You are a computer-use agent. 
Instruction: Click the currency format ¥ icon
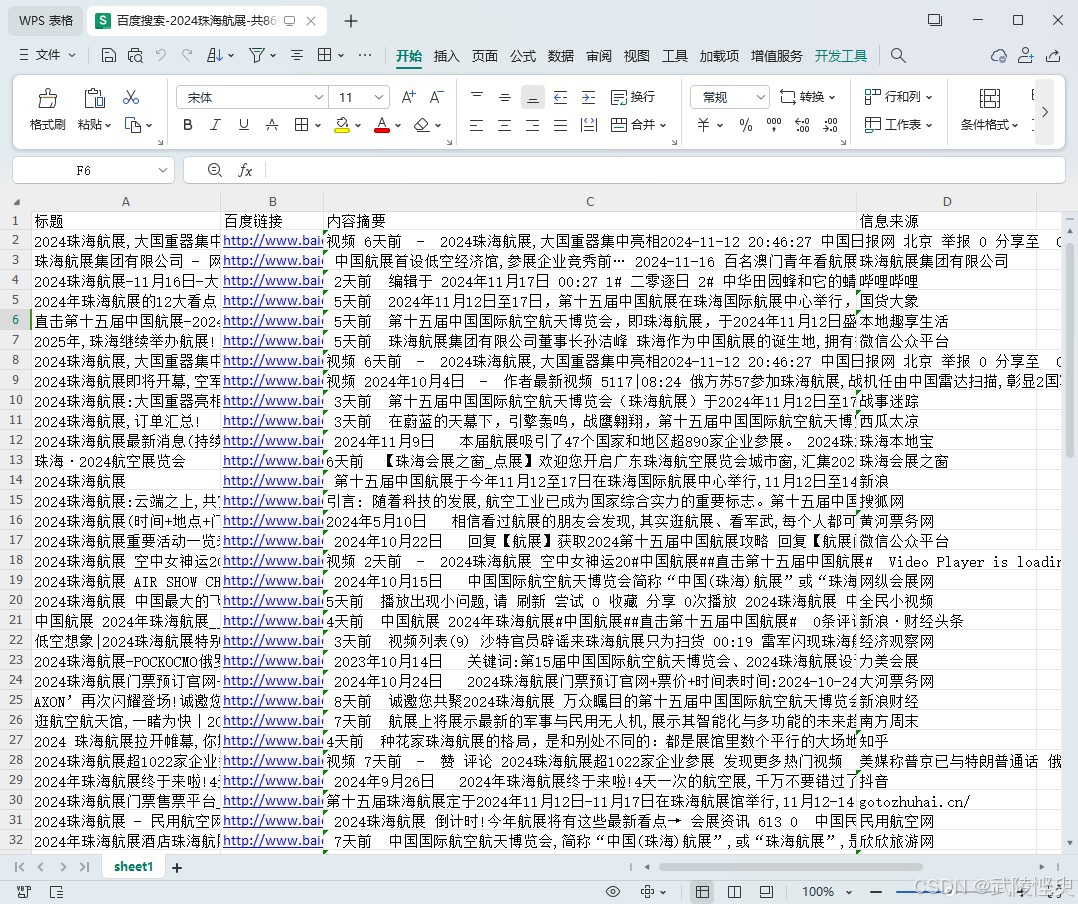703,125
